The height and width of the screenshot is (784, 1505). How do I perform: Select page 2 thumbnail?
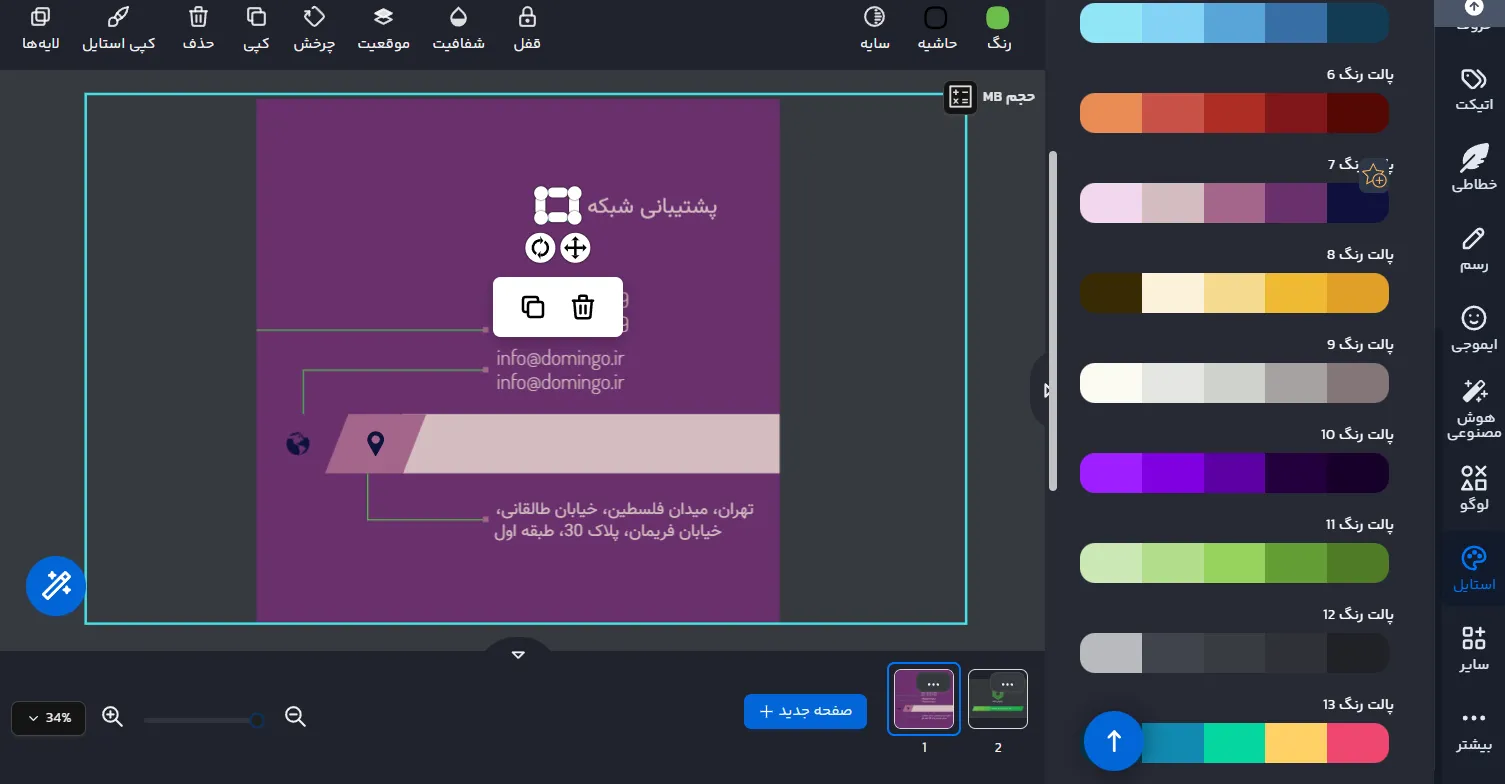click(998, 698)
